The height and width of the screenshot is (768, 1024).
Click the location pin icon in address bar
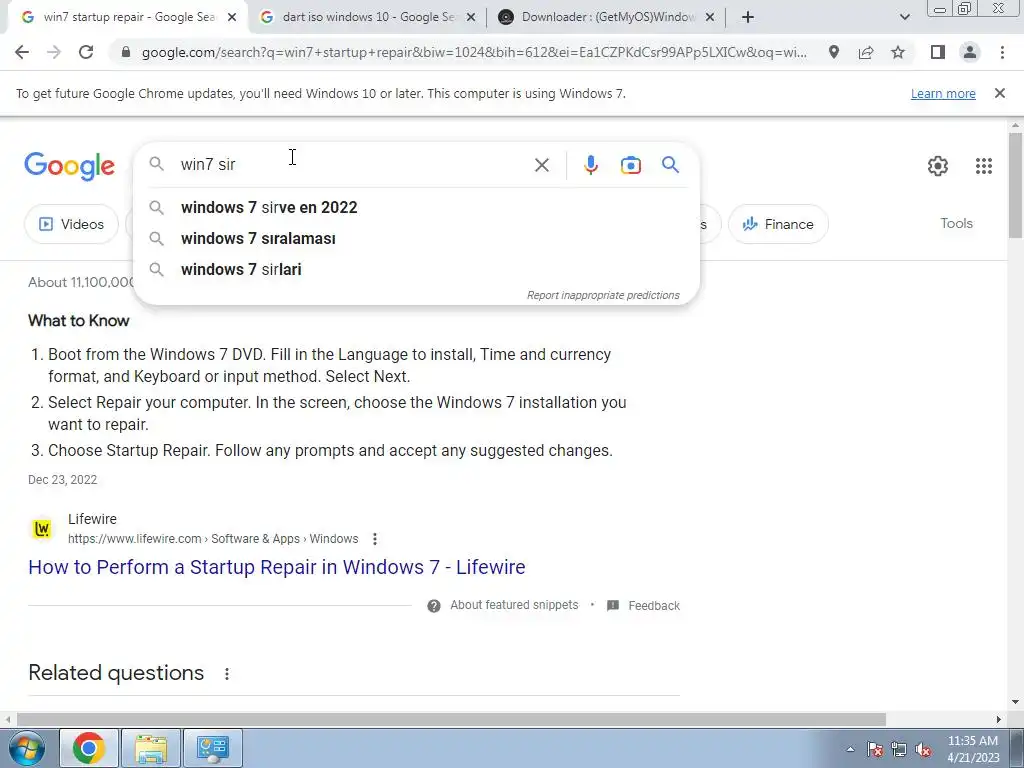834,52
